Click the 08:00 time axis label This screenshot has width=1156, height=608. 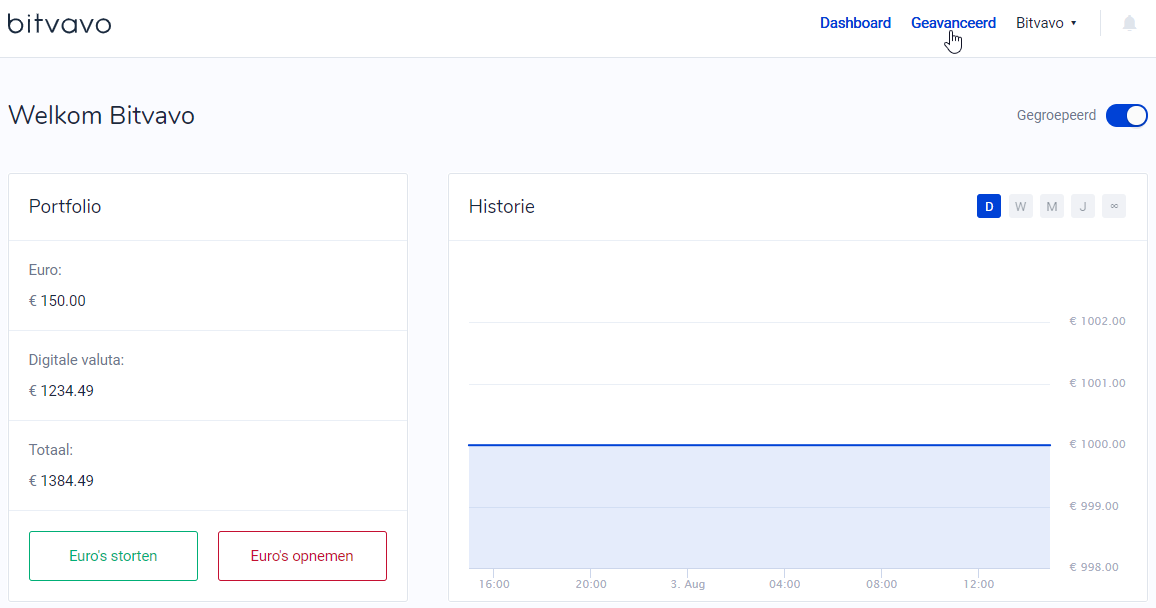pyautogui.click(x=882, y=584)
